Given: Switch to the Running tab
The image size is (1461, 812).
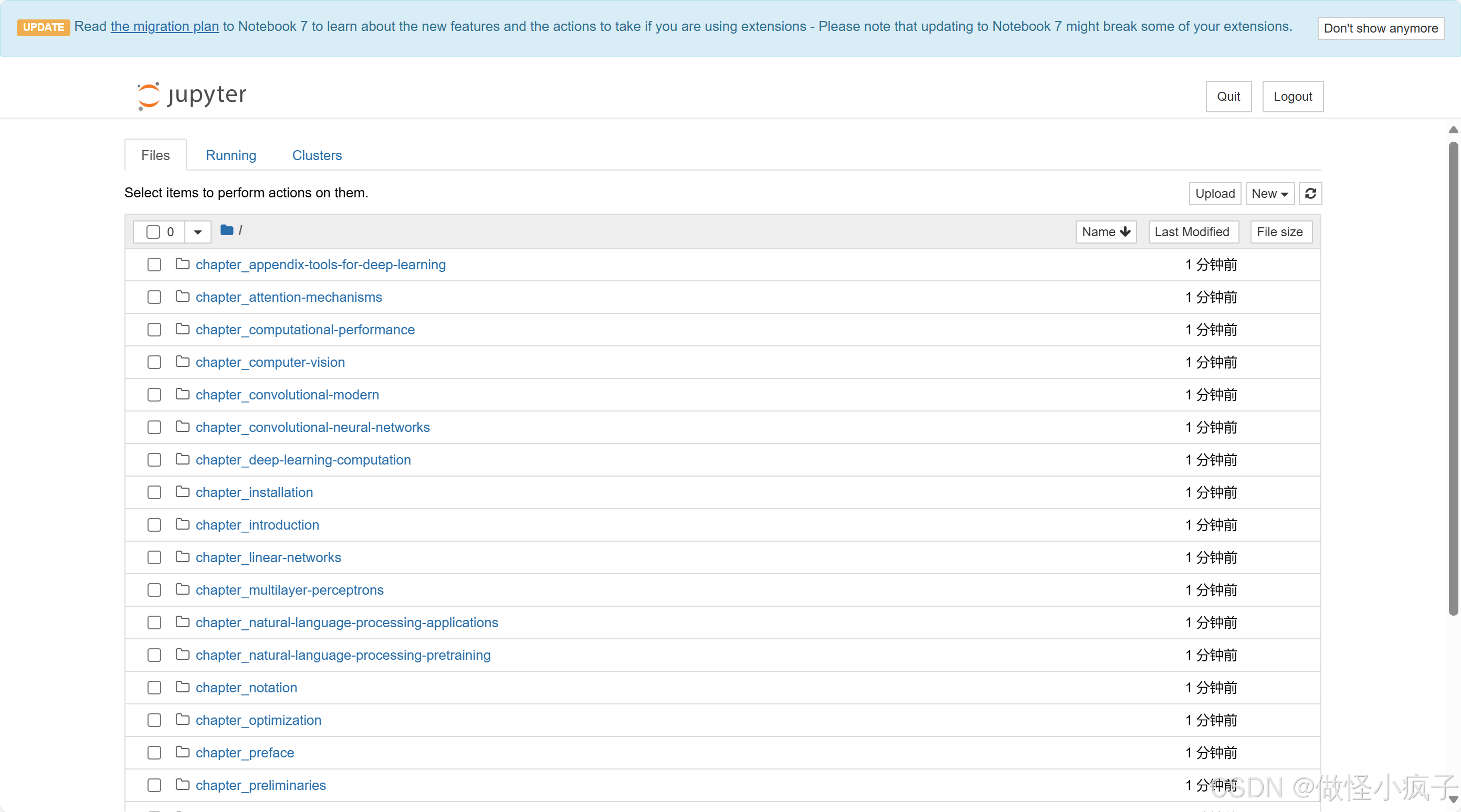Looking at the screenshot, I should [231, 155].
